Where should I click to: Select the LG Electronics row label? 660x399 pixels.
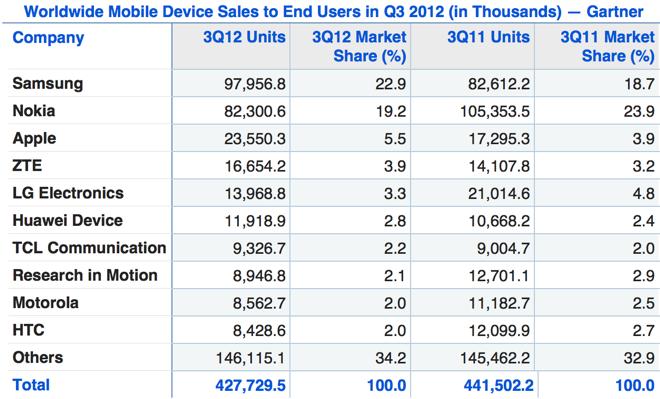click(x=68, y=193)
